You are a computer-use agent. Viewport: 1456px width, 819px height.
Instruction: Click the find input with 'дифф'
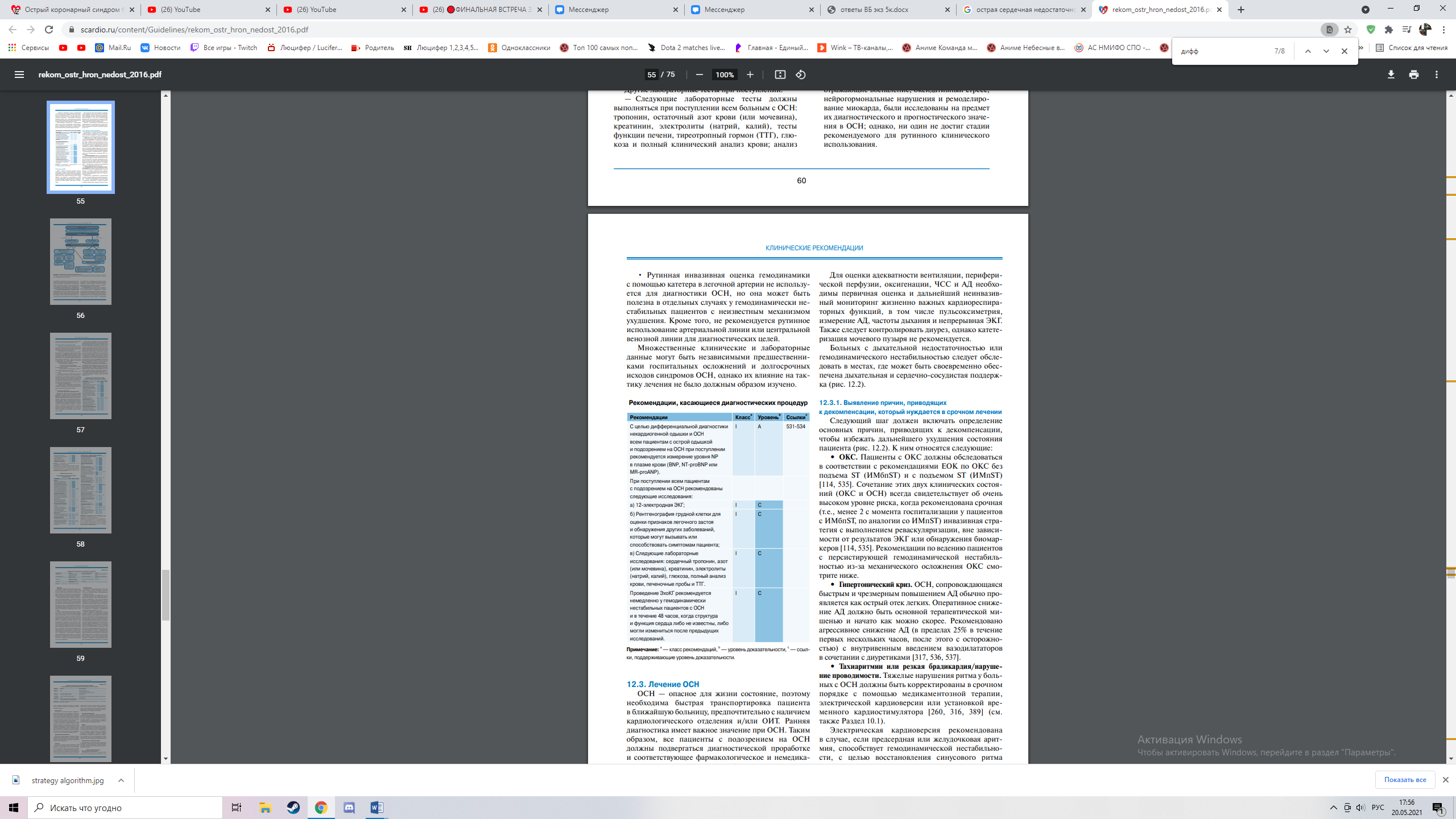1223,51
